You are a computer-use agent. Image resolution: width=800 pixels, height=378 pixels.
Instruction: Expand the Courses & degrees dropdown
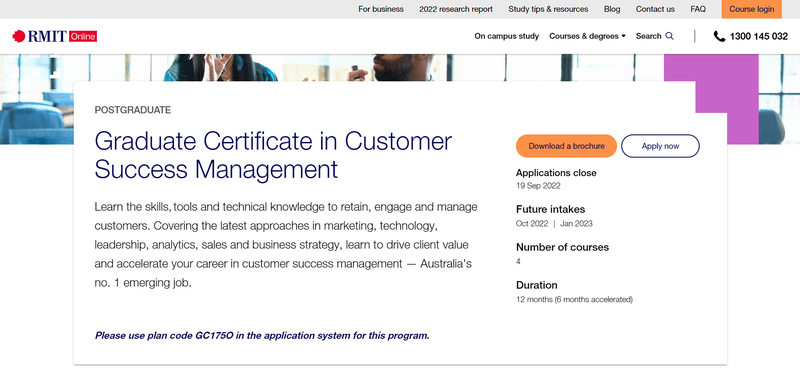click(587, 36)
